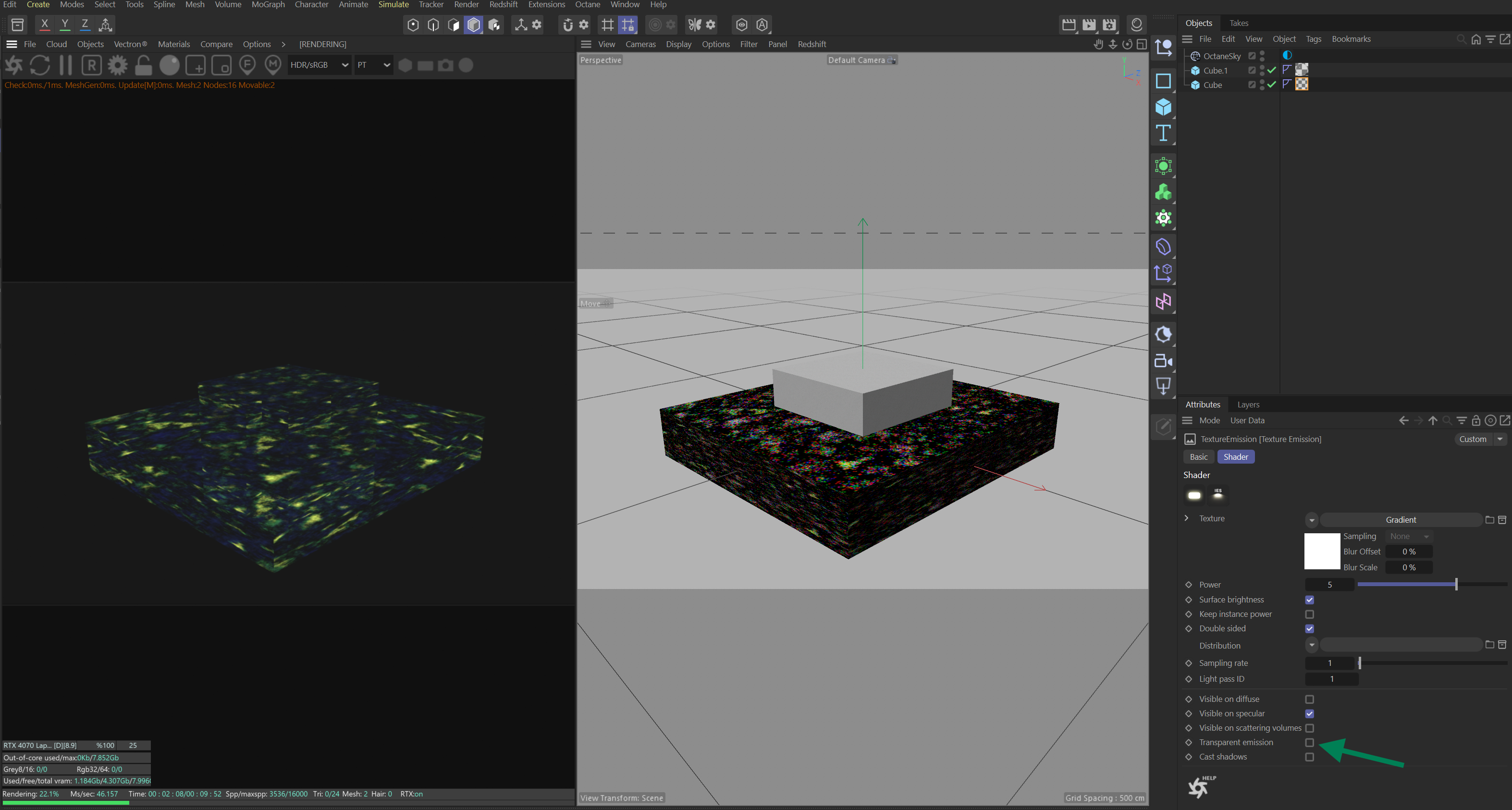Enable the Transparent emission checkbox

point(1310,743)
